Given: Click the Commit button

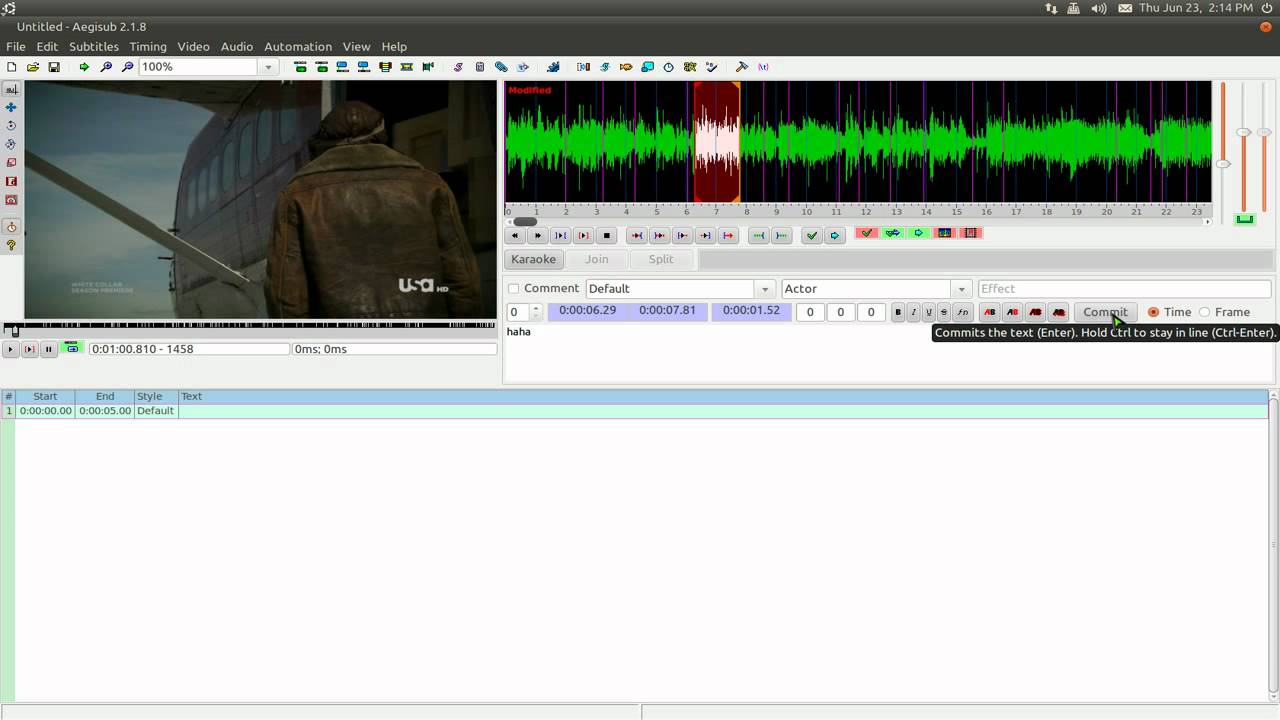Looking at the screenshot, I should tap(1105, 312).
